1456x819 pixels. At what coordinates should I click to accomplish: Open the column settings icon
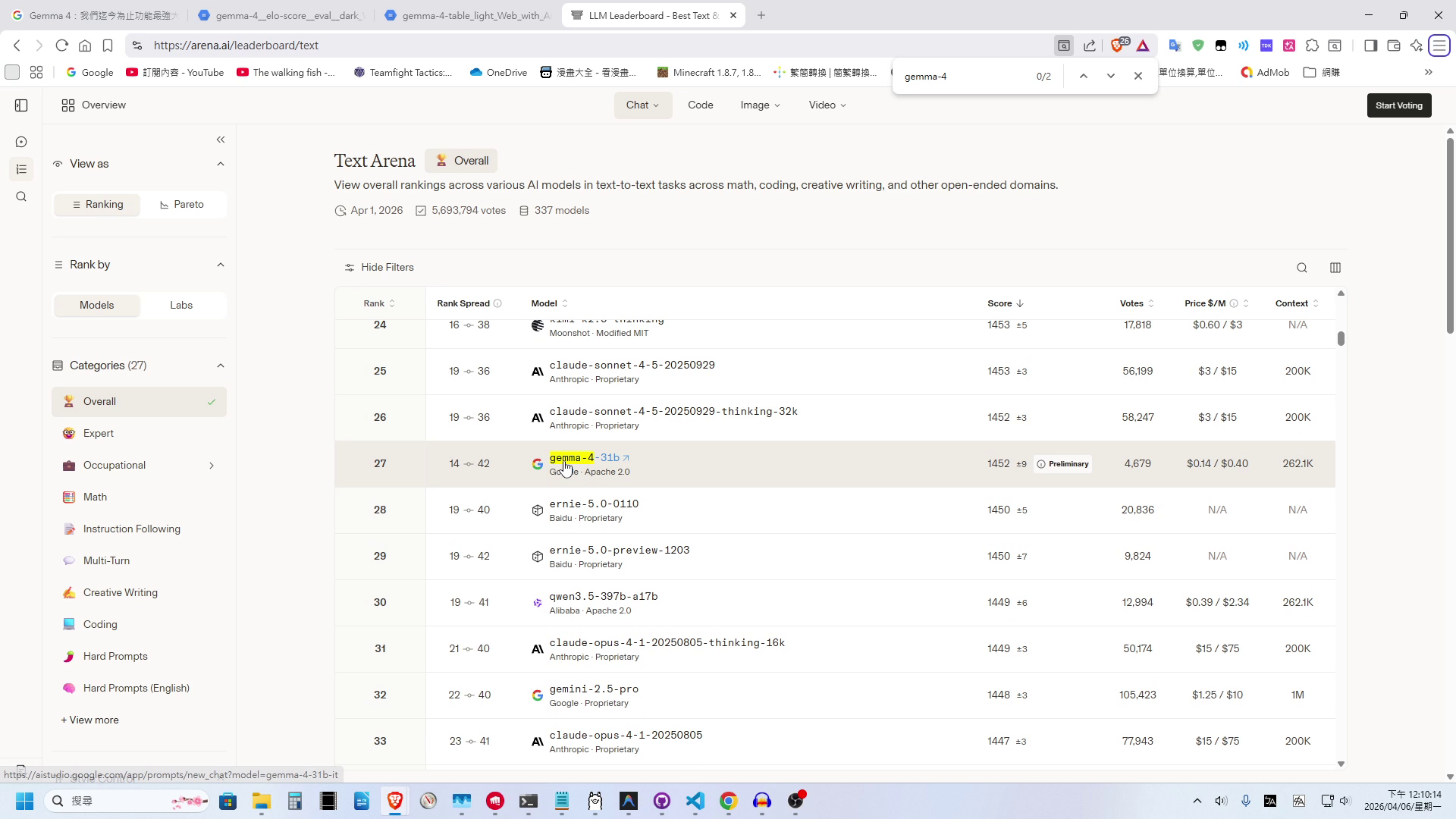point(1335,268)
